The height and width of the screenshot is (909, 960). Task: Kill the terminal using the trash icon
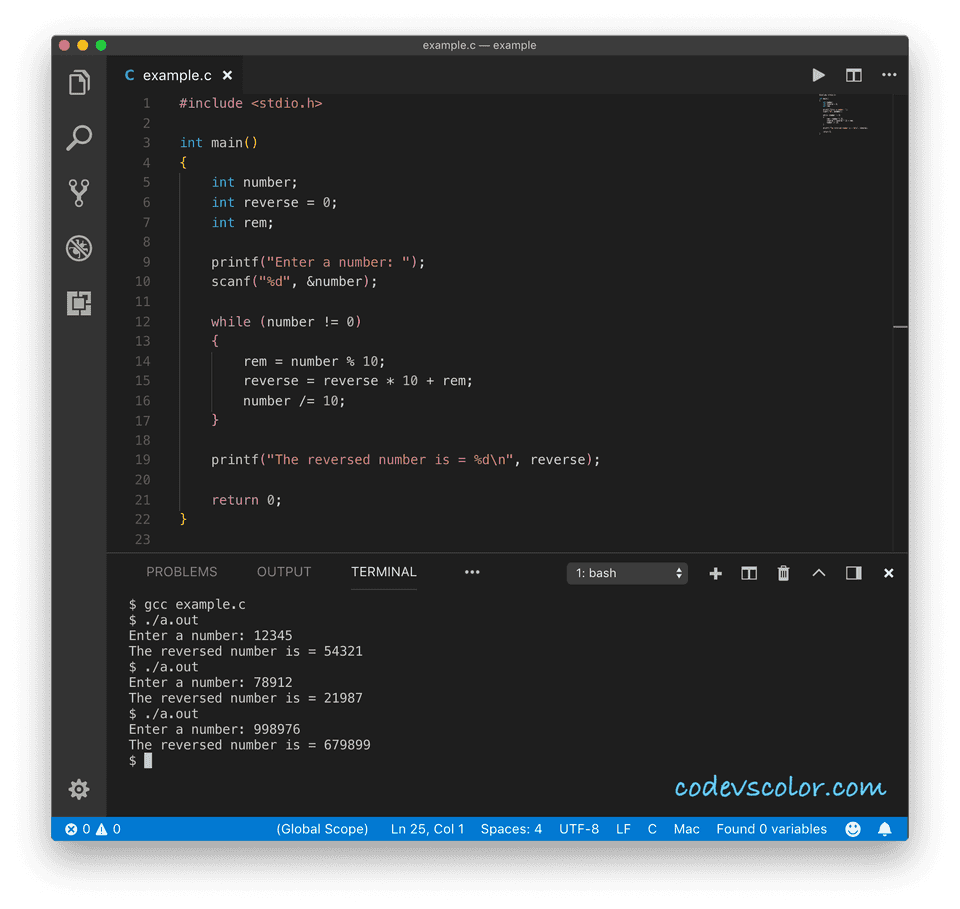pos(783,573)
